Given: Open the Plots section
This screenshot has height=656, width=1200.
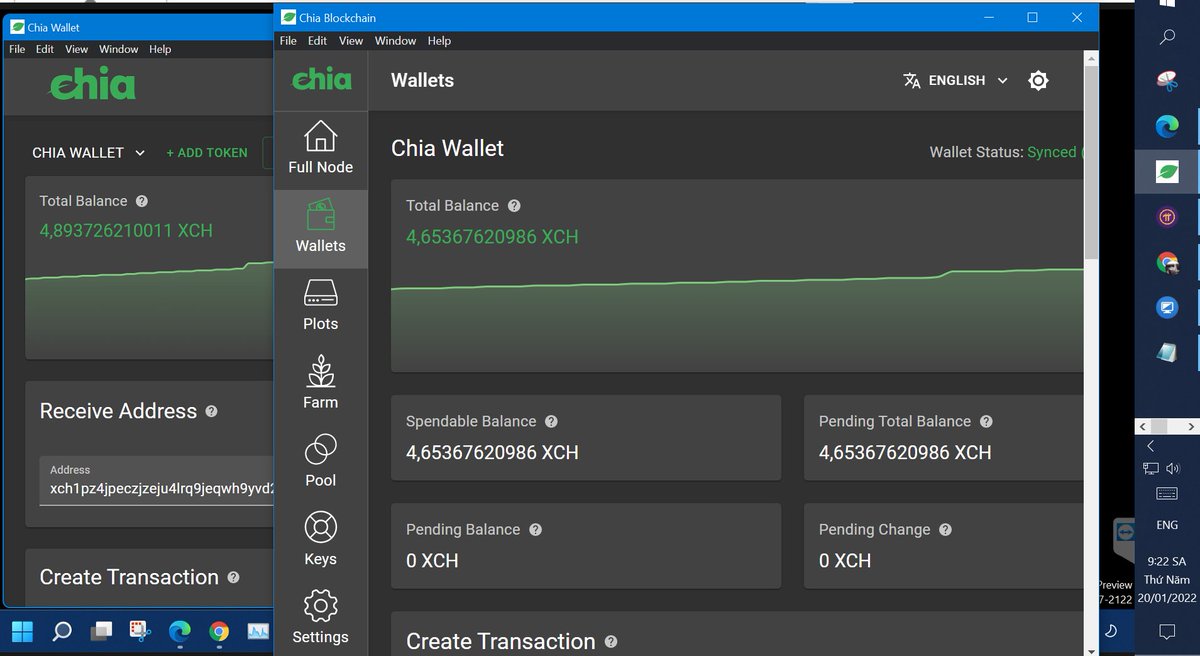Looking at the screenshot, I should [320, 305].
